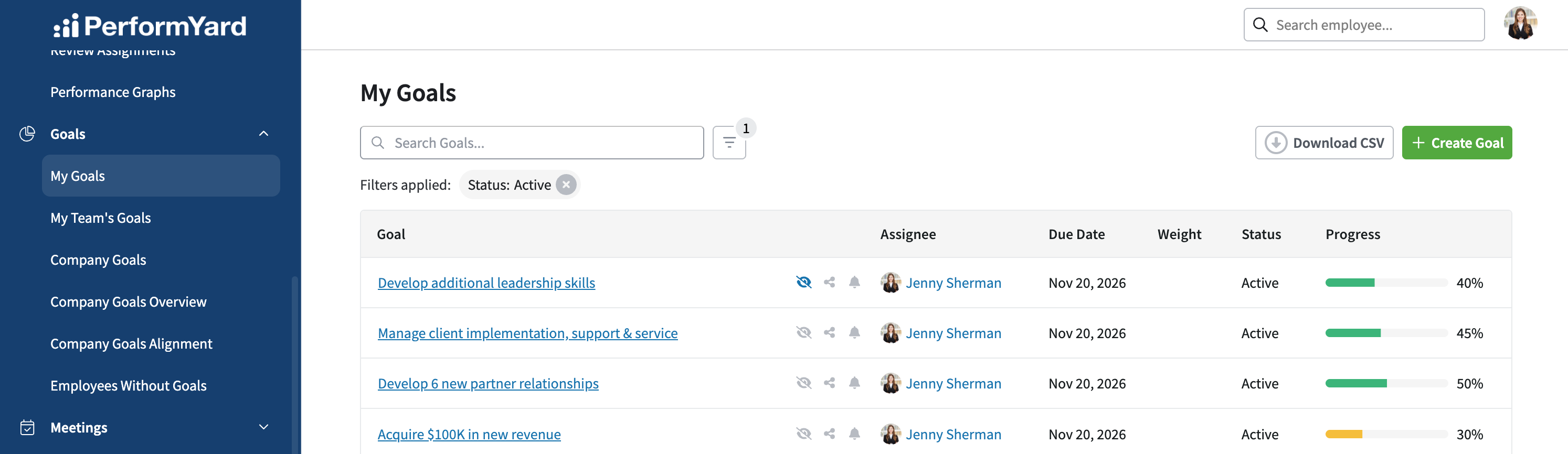Click the 40% progress bar for leadership goal

coord(1386,283)
